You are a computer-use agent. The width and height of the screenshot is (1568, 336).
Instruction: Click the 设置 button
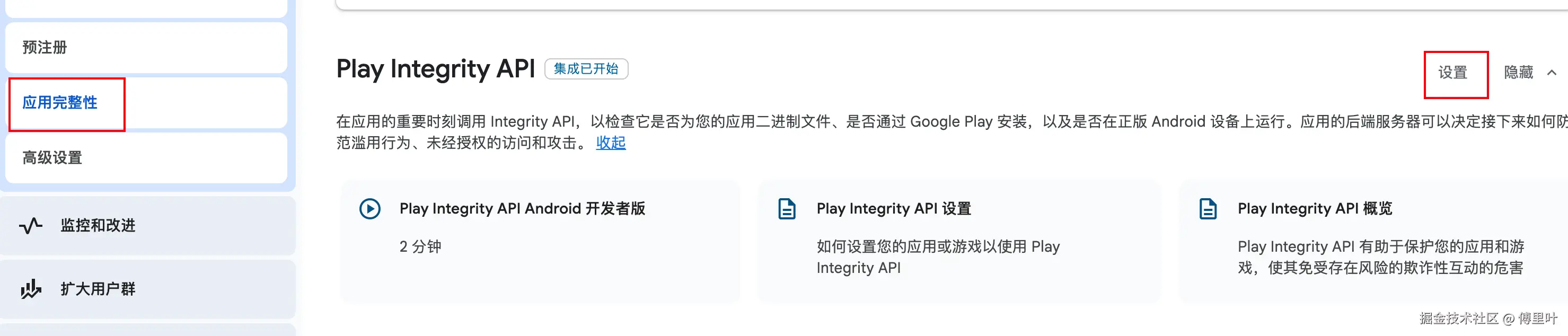[1452, 73]
